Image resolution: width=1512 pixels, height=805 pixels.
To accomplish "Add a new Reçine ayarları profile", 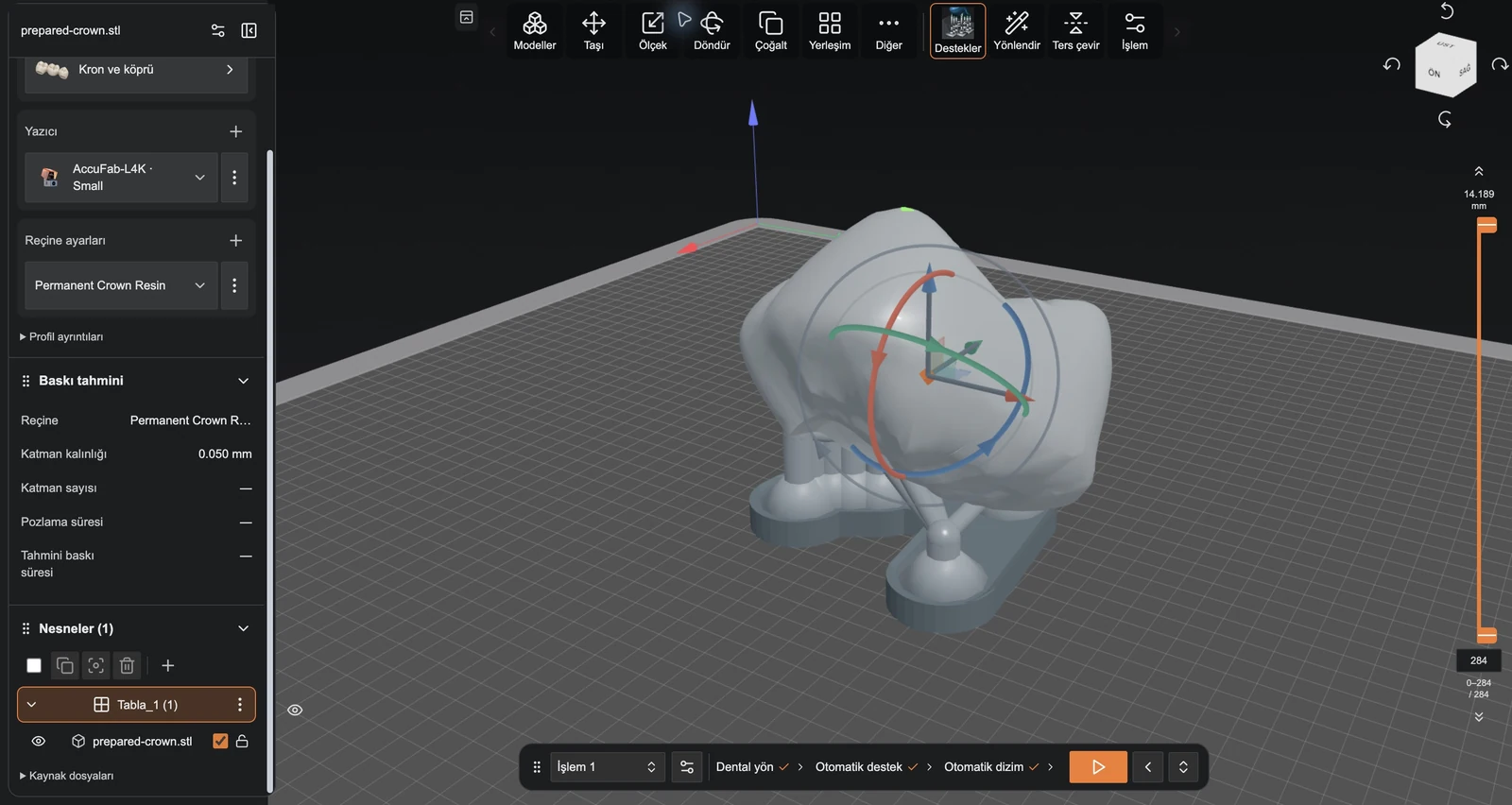I will (236, 241).
